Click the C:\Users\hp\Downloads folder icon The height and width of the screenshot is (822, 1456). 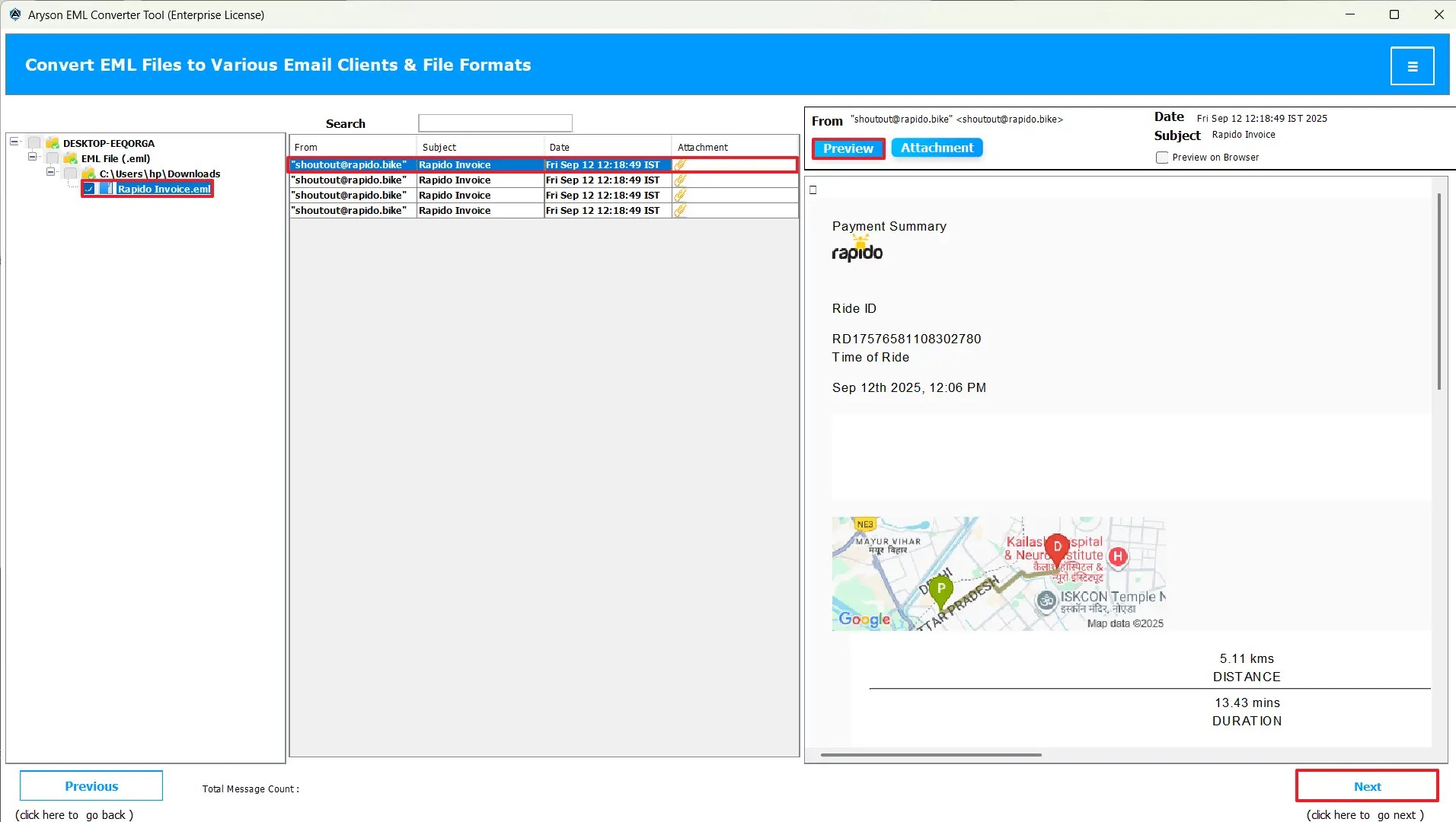[89, 174]
